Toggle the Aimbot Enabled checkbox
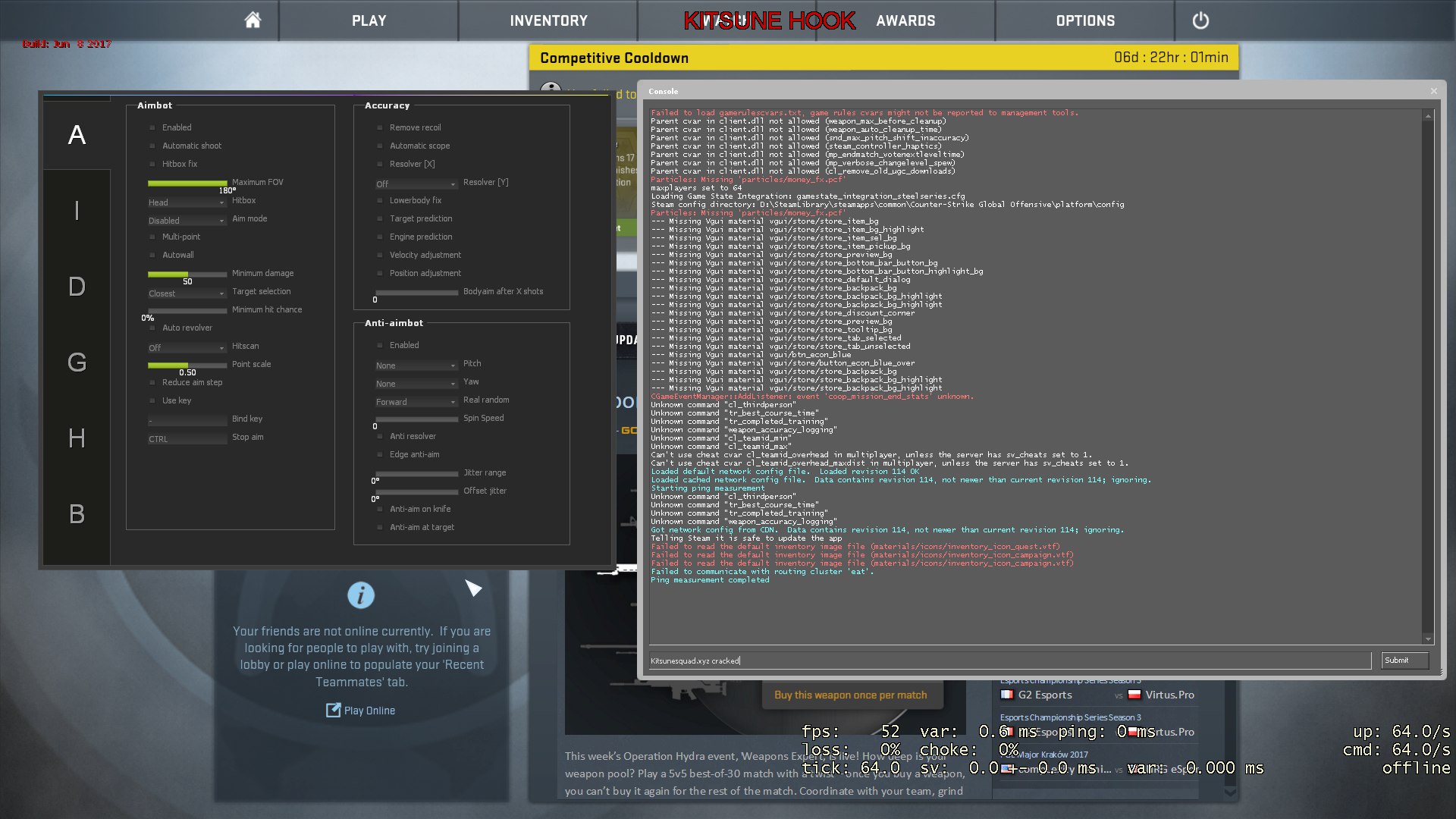Image resolution: width=1456 pixels, height=819 pixels. 152,127
